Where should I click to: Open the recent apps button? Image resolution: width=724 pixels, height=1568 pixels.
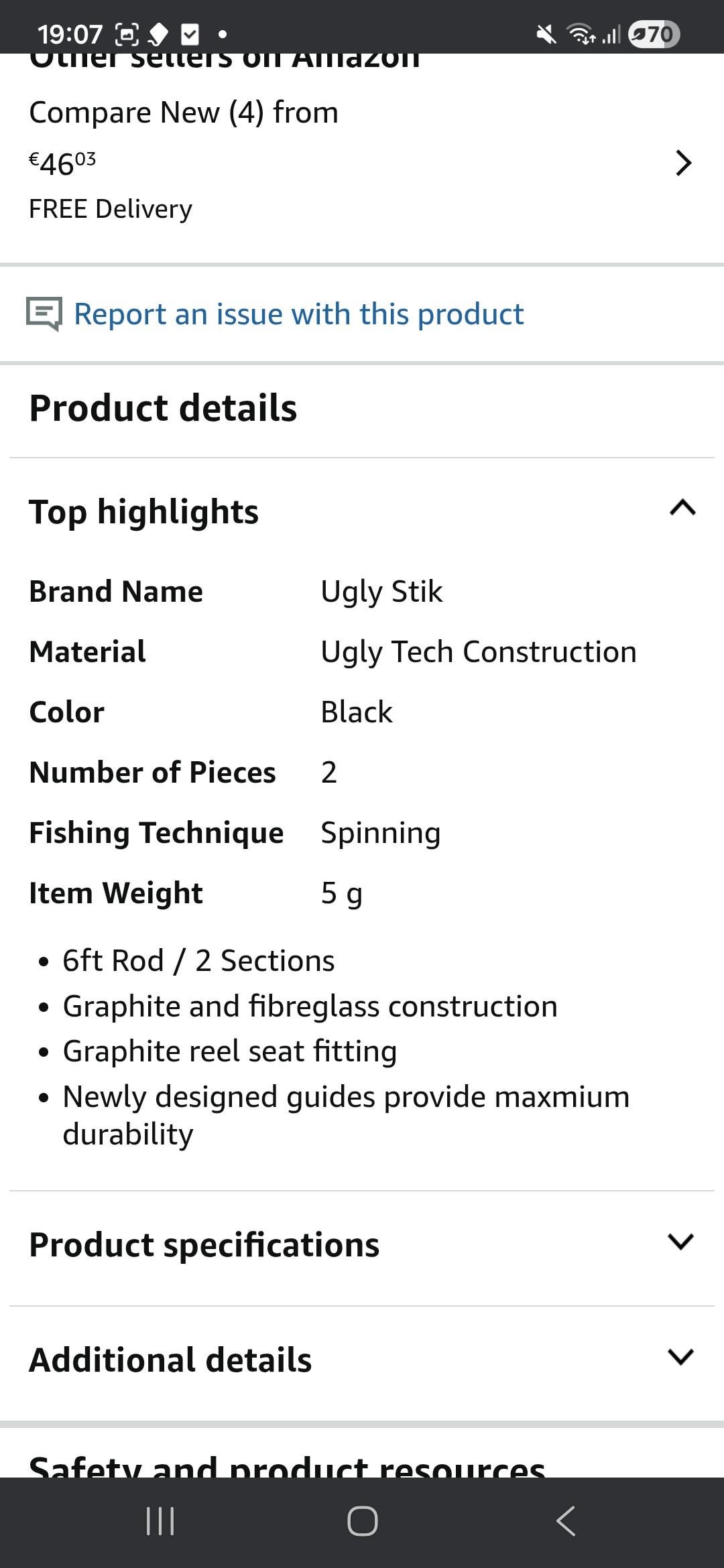coord(160,1520)
